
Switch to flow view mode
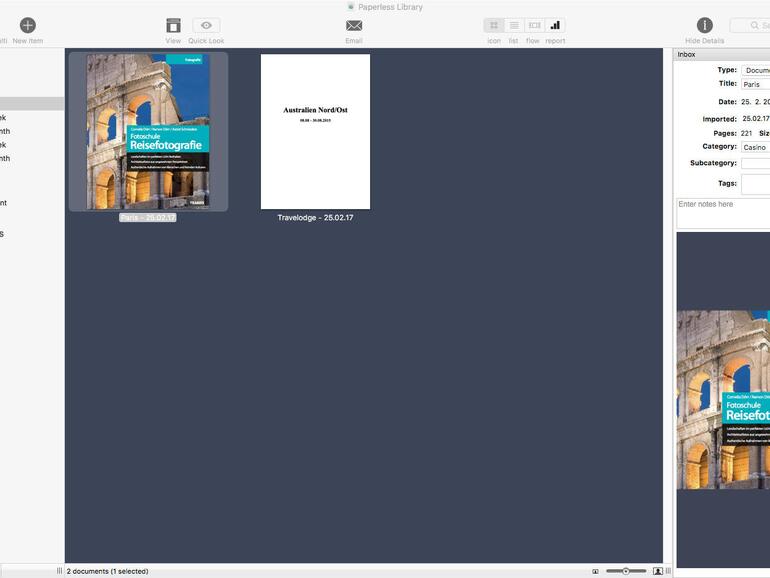[534, 25]
